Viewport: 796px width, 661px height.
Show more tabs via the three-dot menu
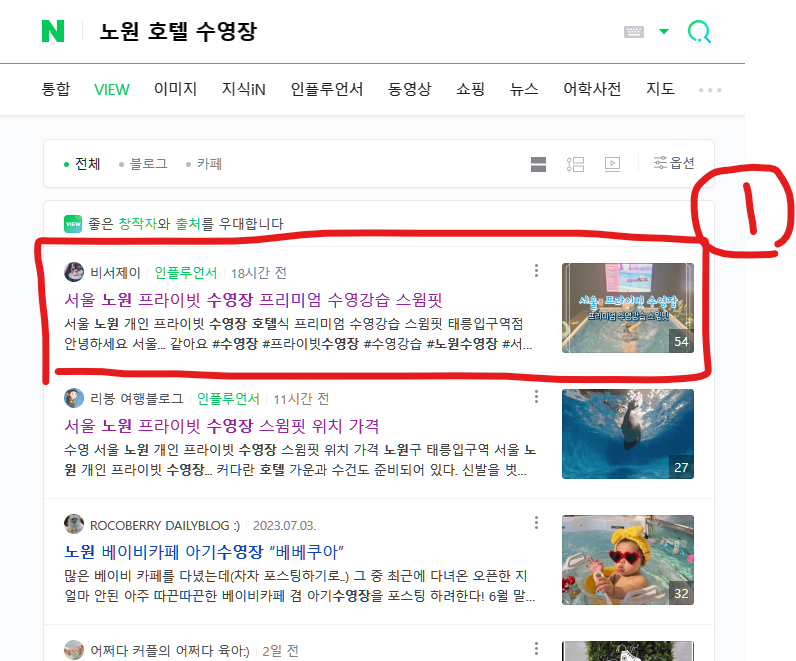[710, 90]
